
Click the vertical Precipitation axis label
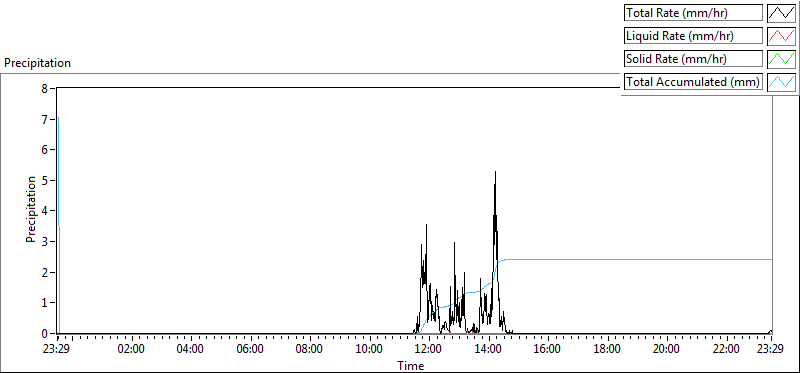click(x=32, y=209)
